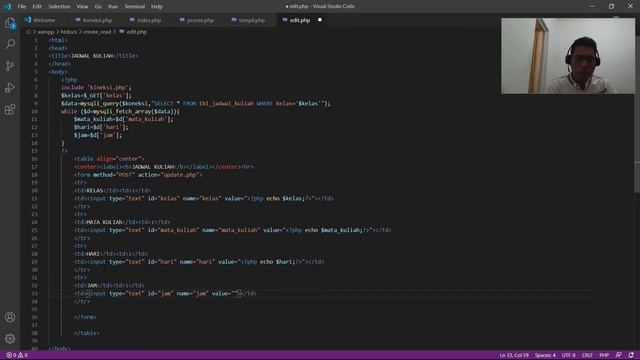Switch to the tampil.php tab
Screen dimensions: 640x360
pos(252,20)
